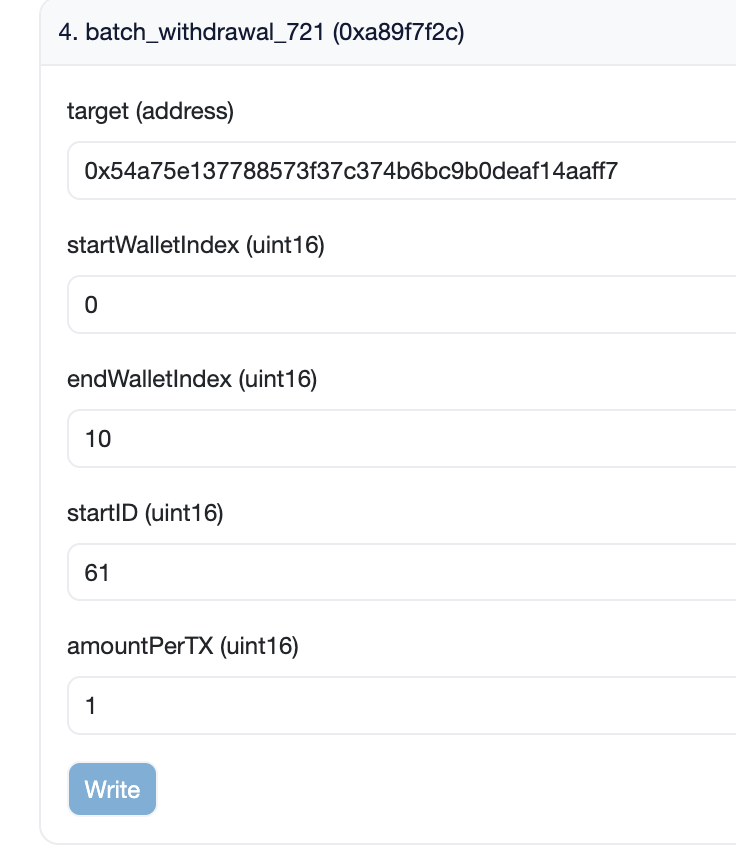
Task: Focus the startWalletIndex input box
Action: [x=402, y=305]
